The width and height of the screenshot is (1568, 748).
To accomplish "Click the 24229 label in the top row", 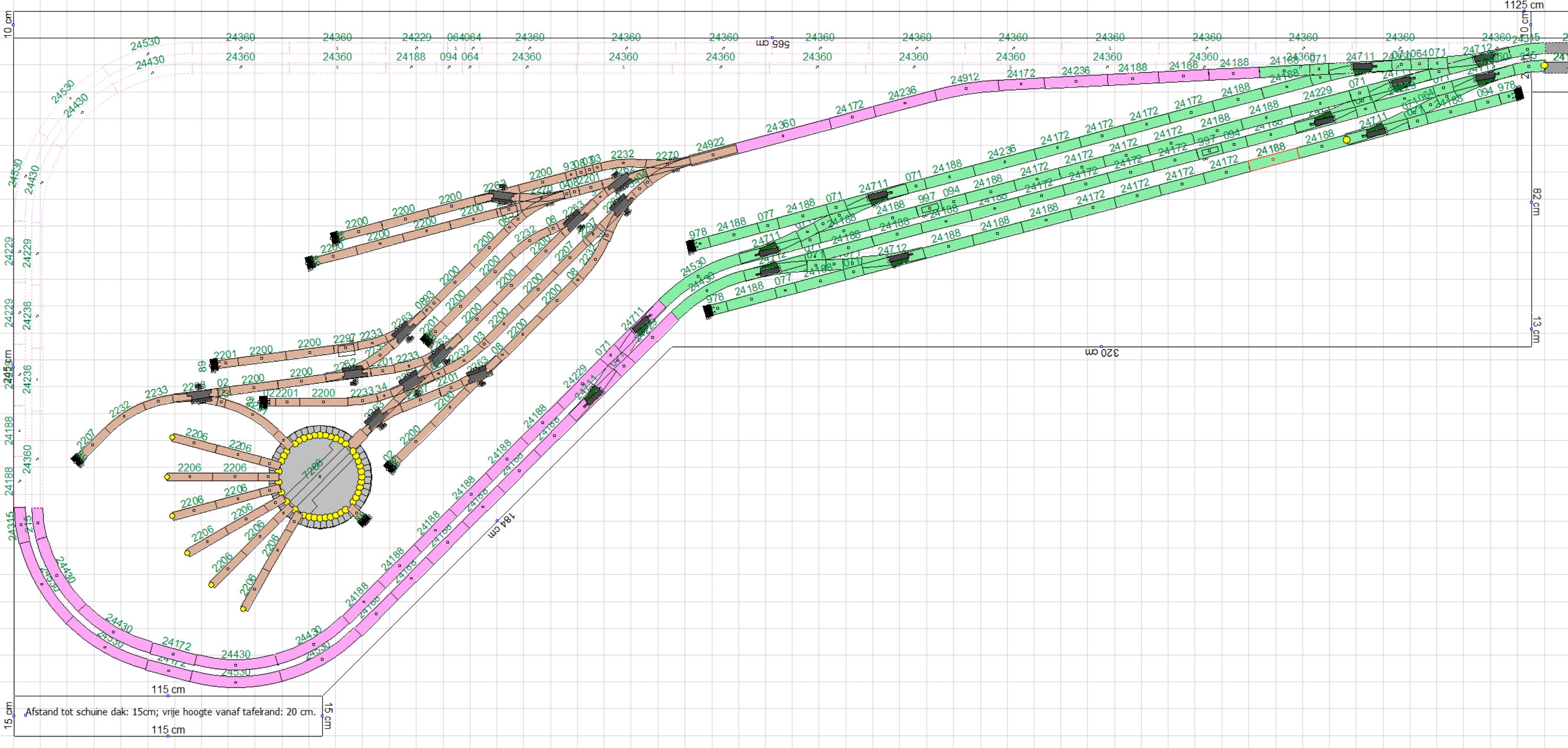I will click(x=417, y=37).
